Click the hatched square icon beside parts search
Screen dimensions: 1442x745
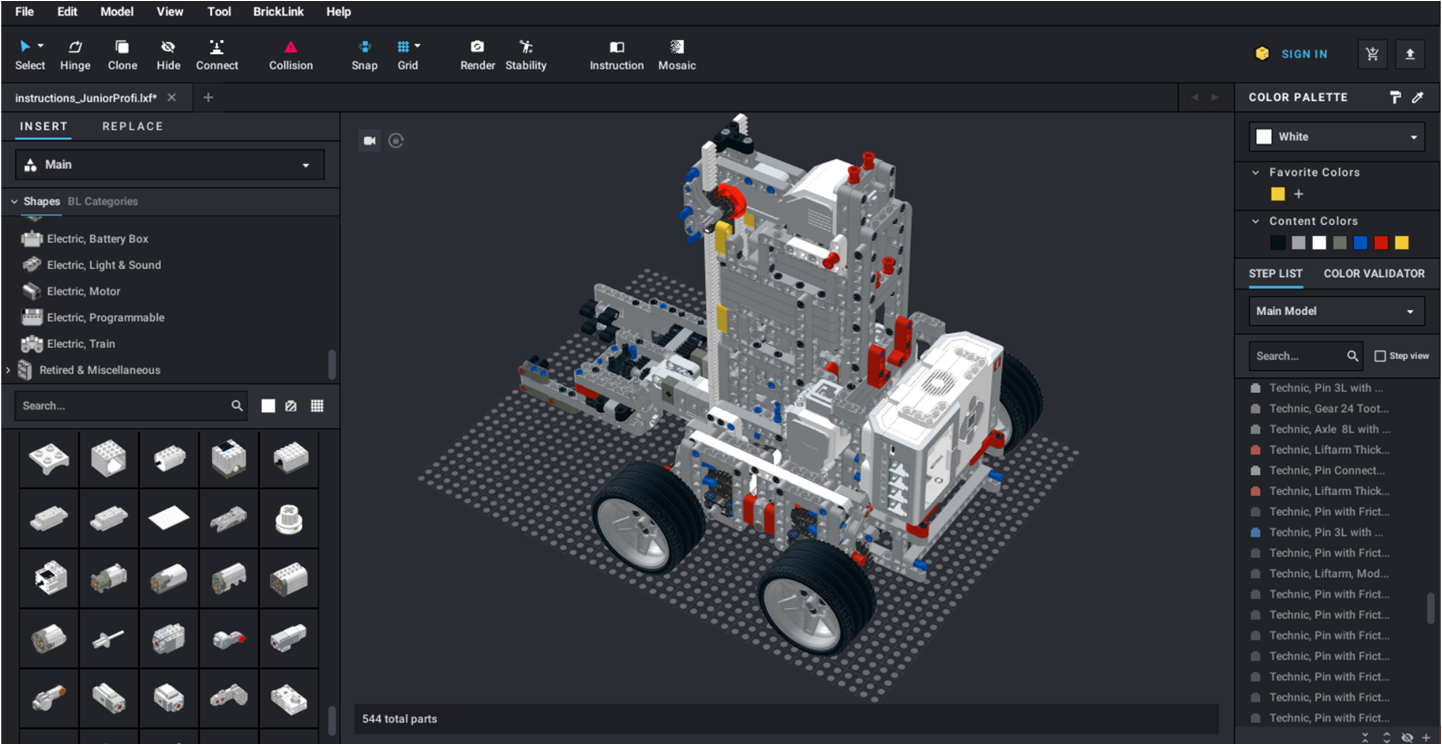click(291, 406)
